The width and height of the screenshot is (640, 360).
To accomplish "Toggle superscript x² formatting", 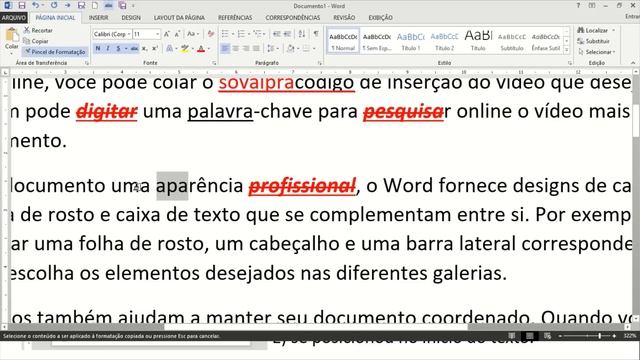I will point(155,49).
